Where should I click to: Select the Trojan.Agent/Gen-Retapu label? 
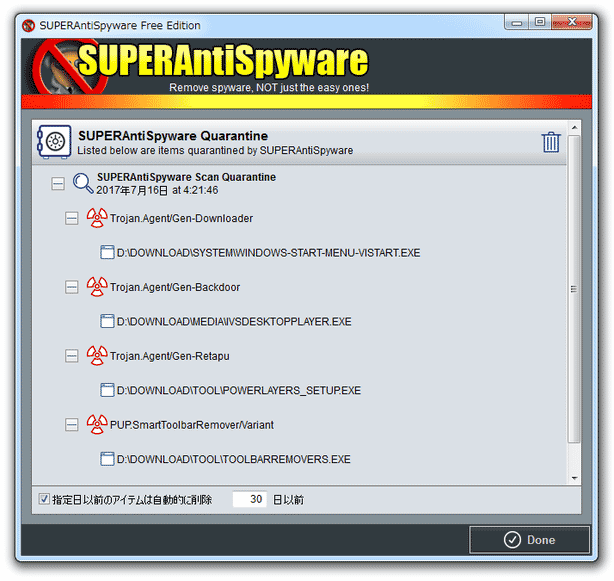pyautogui.click(x=170, y=356)
